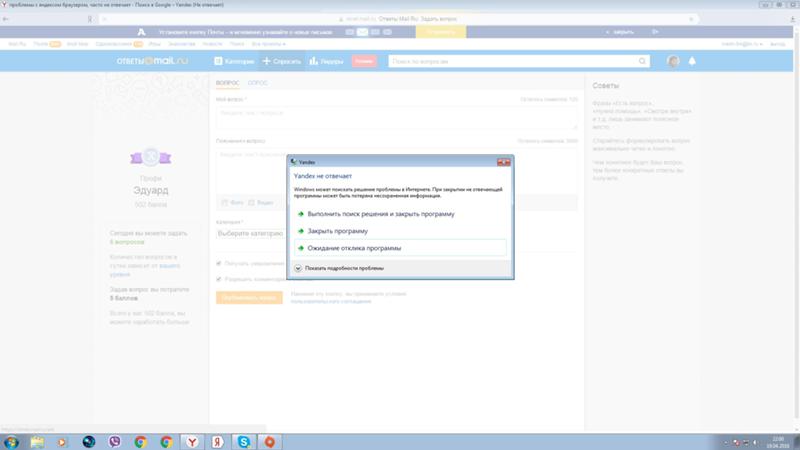Viewport: 800px width, 450px height.
Task: Switch to the ВОПРОС tab
Action: click(227, 83)
